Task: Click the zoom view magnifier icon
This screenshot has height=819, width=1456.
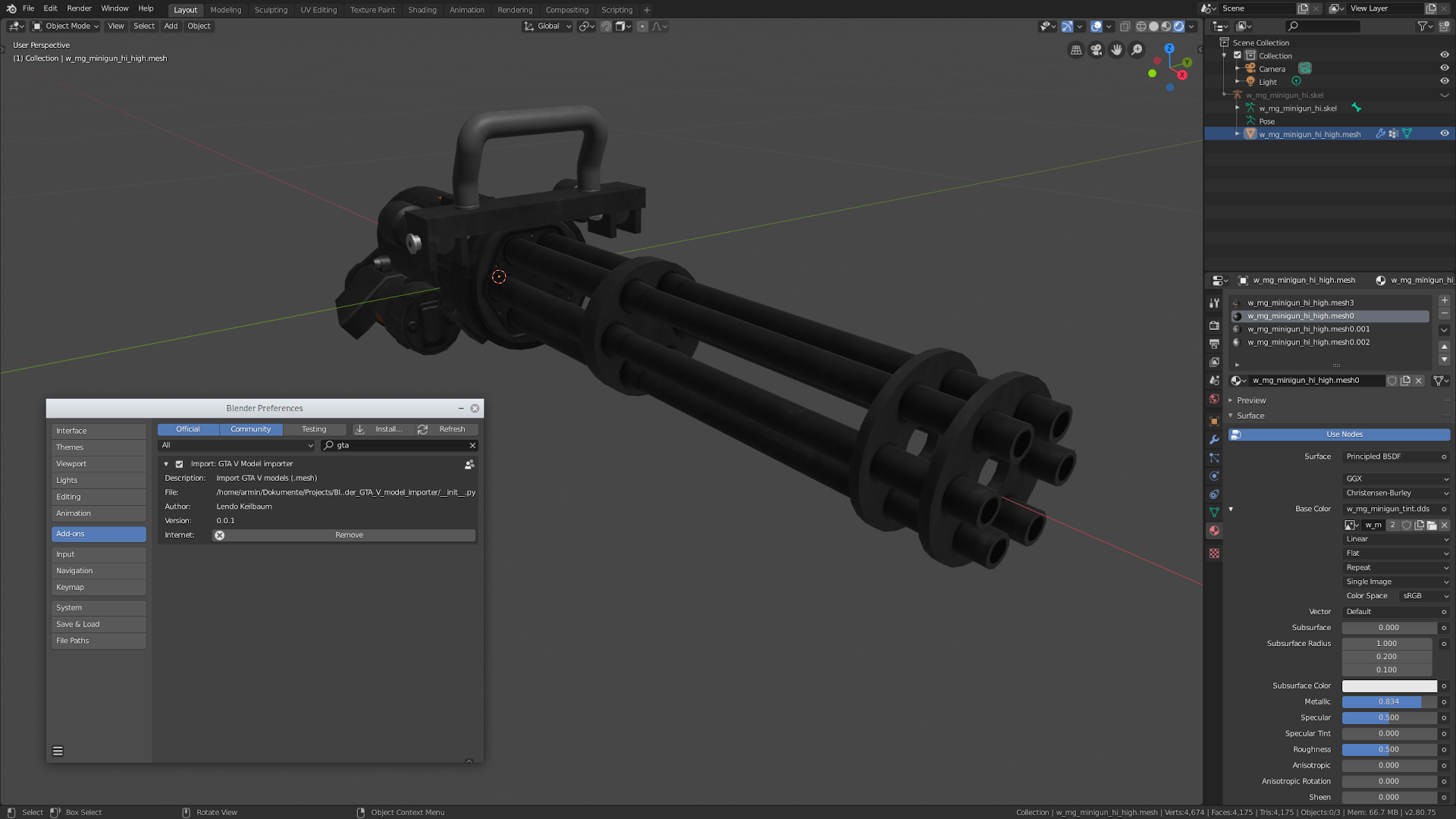Action: coord(1137,50)
